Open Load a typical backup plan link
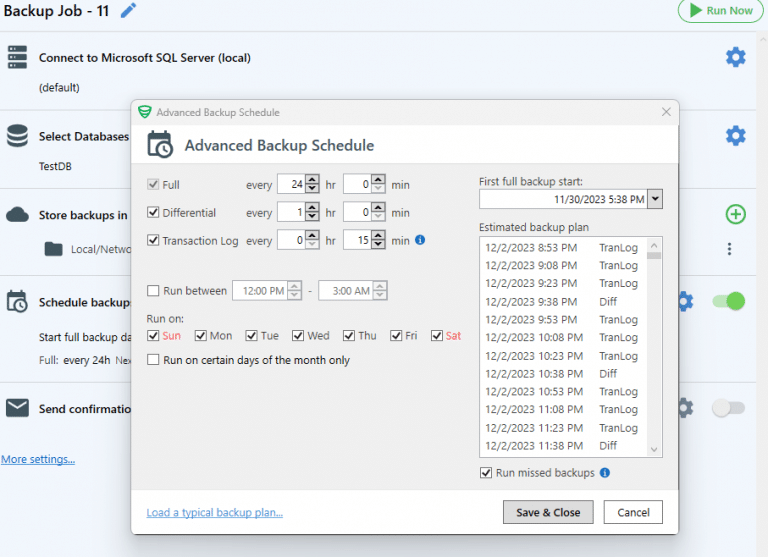Viewport: 768px width, 557px height. (x=215, y=512)
